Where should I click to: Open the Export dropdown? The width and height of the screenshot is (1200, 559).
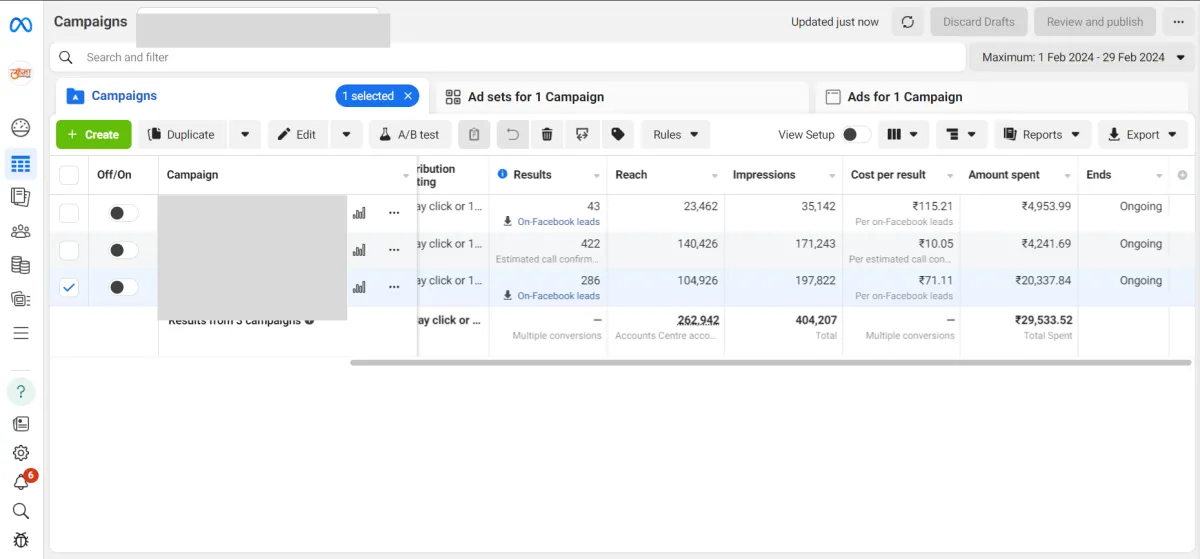pyautogui.click(x=1143, y=135)
